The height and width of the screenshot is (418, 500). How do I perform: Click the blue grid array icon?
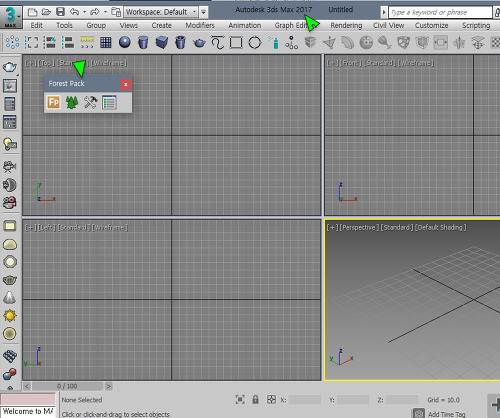coord(106,42)
